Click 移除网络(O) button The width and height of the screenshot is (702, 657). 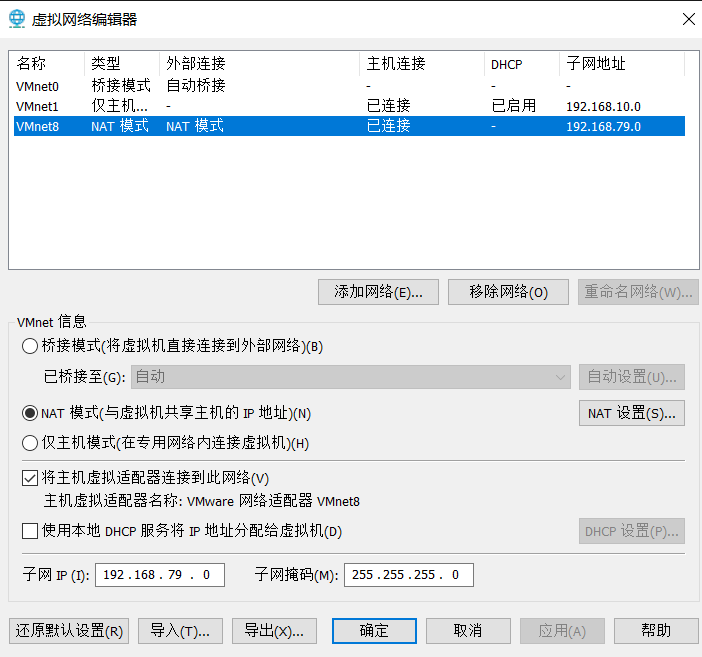pos(508,292)
